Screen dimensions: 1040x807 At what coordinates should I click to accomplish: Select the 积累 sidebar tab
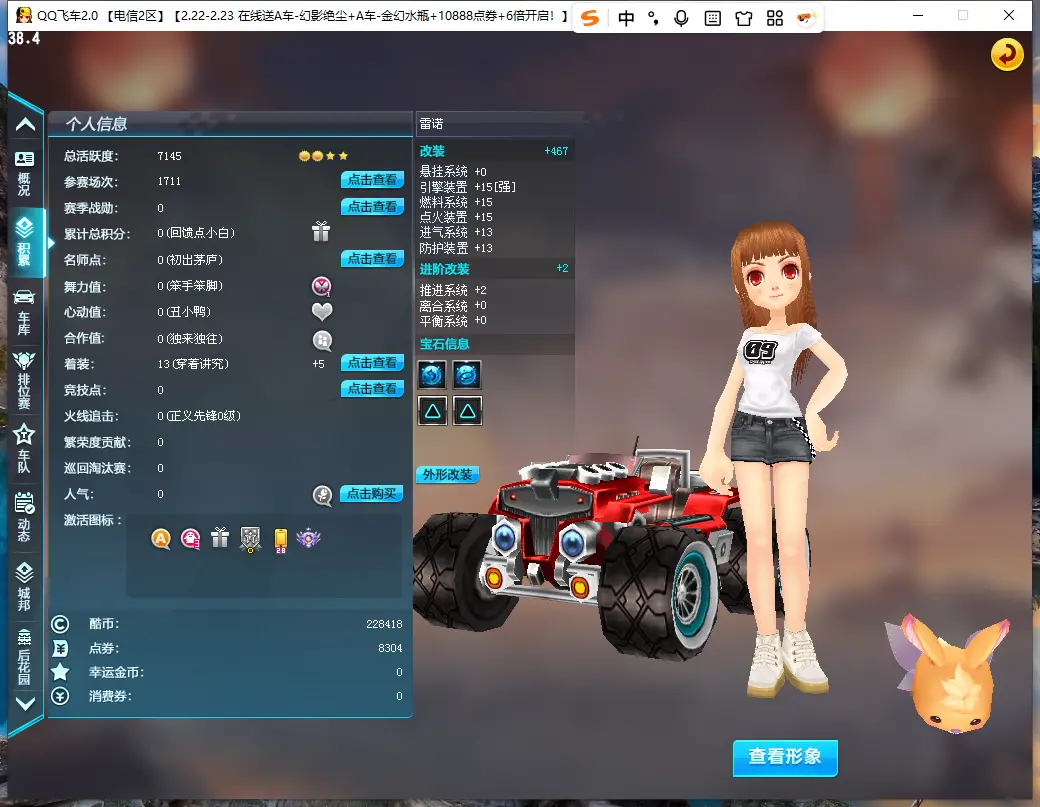tap(24, 241)
